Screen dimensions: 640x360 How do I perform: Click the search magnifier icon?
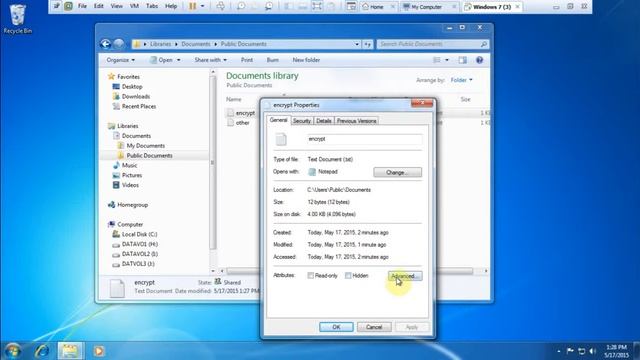tap(484, 44)
